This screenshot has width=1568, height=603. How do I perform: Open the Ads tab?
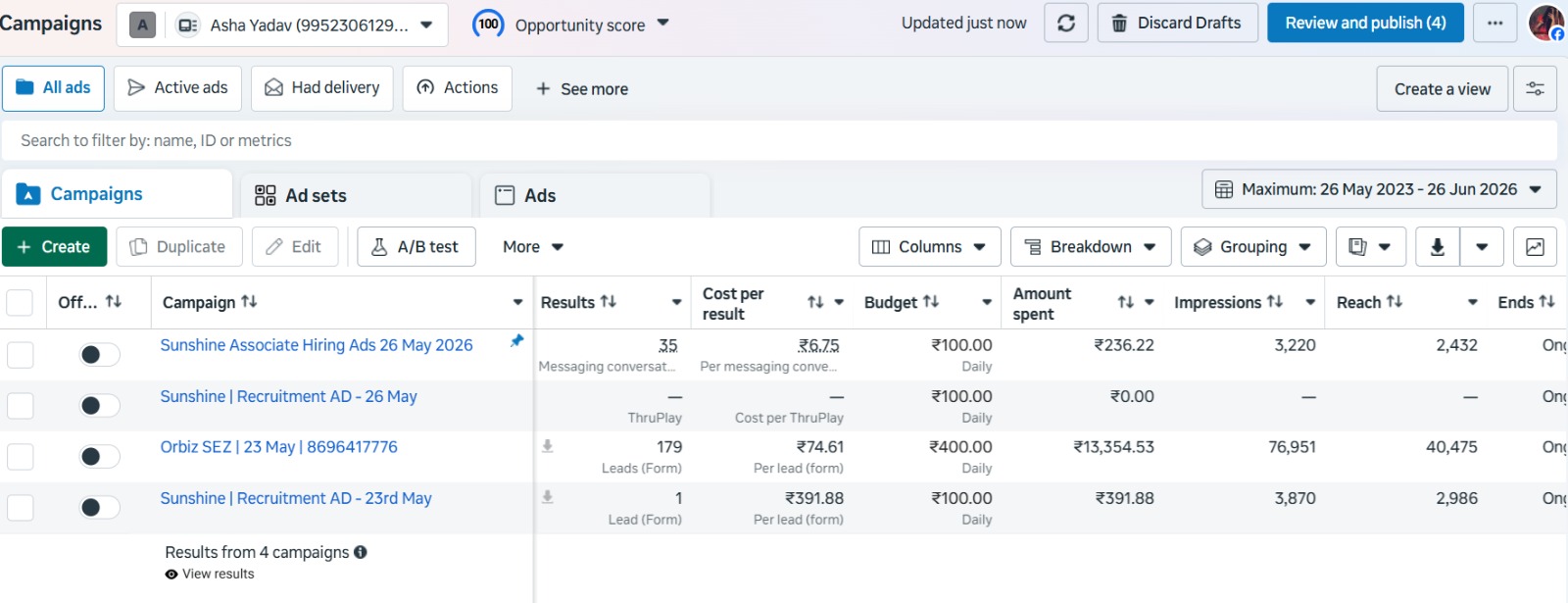pyautogui.click(x=595, y=195)
